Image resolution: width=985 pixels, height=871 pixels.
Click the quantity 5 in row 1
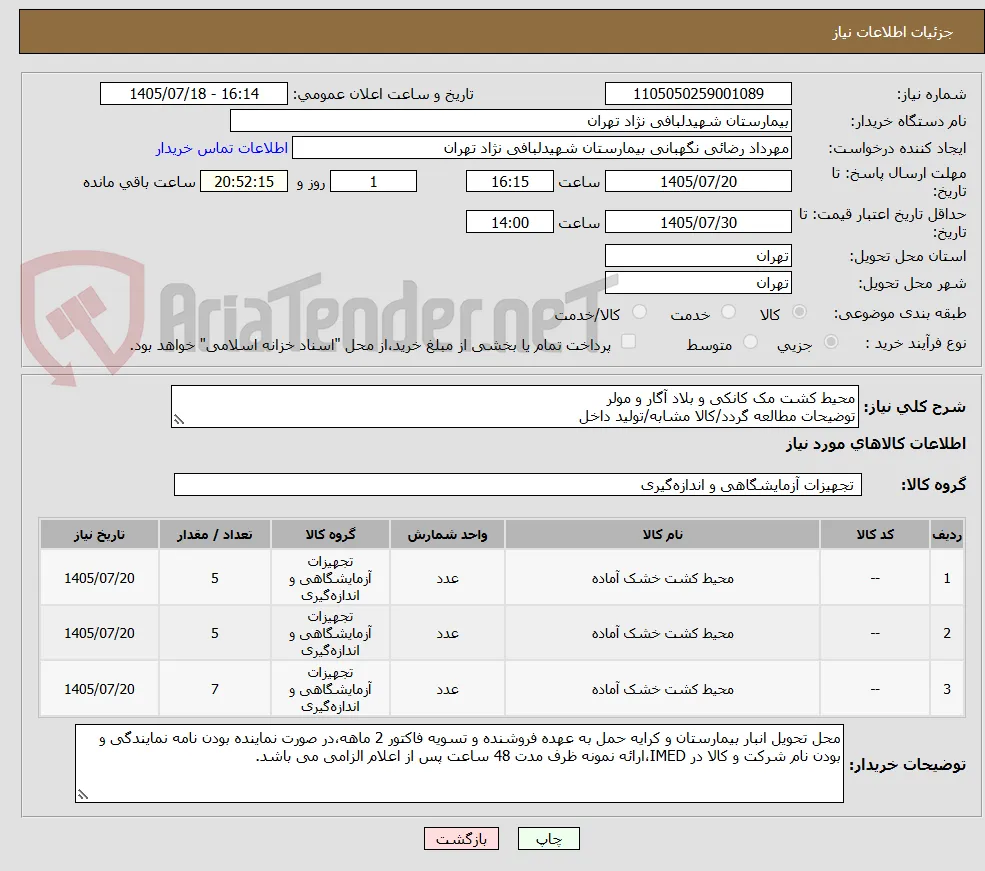(x=214, y=578)
